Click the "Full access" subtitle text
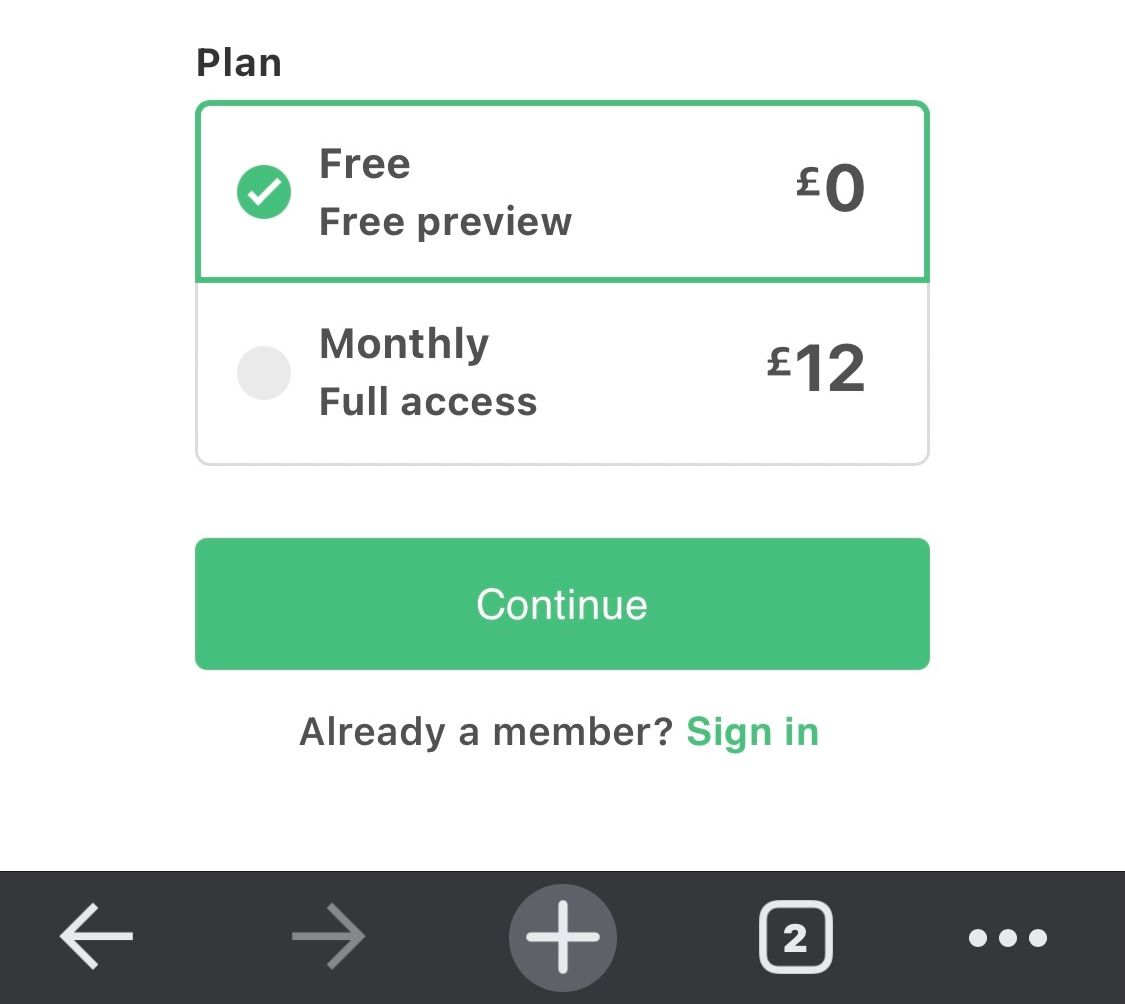Viewport: 1125px width, 1004px height. click(x=428, y=401)
